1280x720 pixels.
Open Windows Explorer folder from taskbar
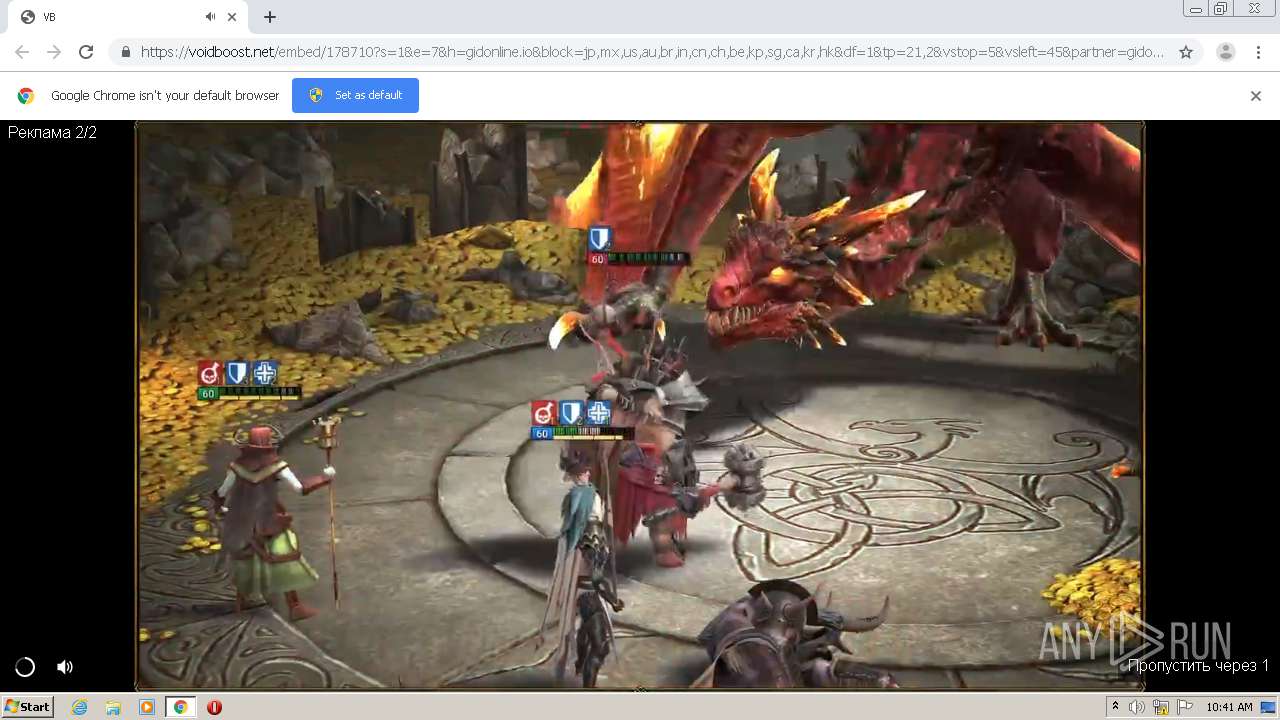(x=113, y=707)
